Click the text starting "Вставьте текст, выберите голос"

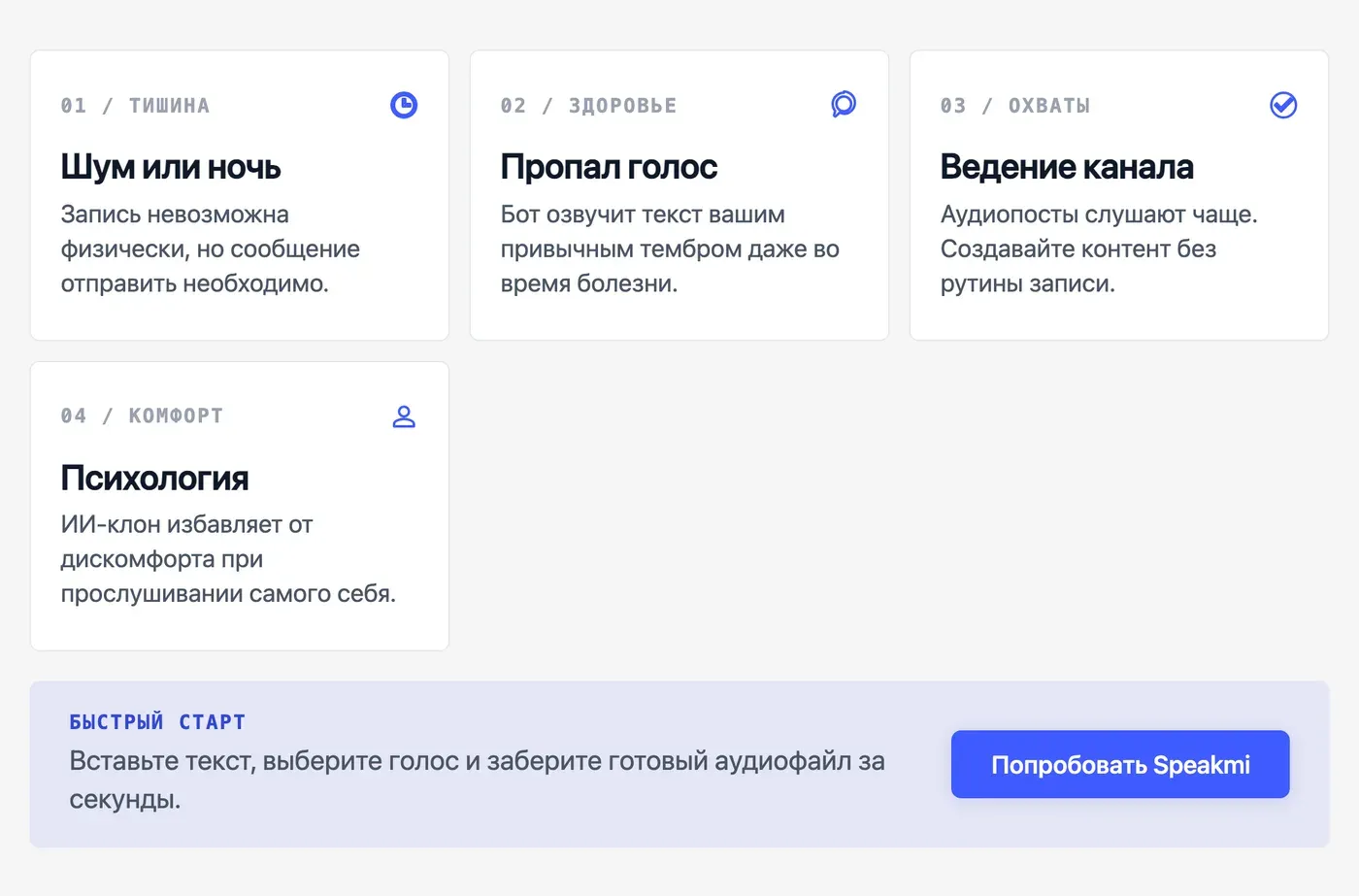click(477, 780)
